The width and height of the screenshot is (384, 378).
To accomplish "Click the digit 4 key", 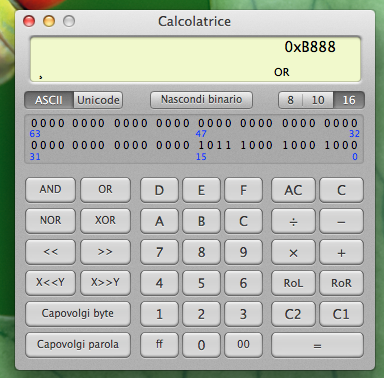I will point(159,283).
